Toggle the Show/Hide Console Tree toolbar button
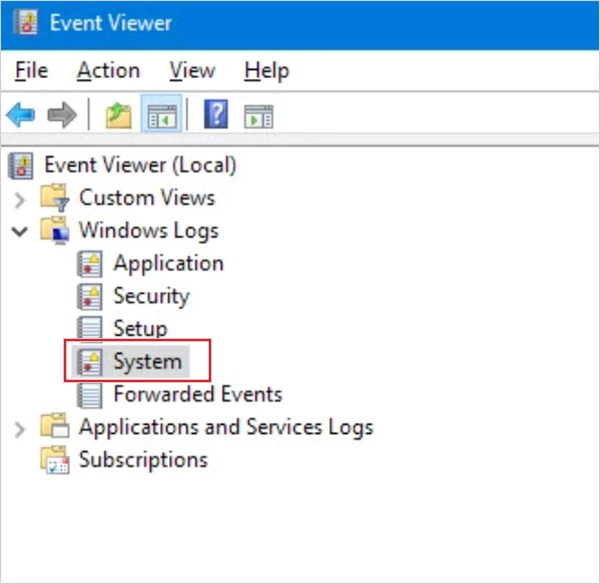This screenshot has width=600, height=584. coord(162,114)
